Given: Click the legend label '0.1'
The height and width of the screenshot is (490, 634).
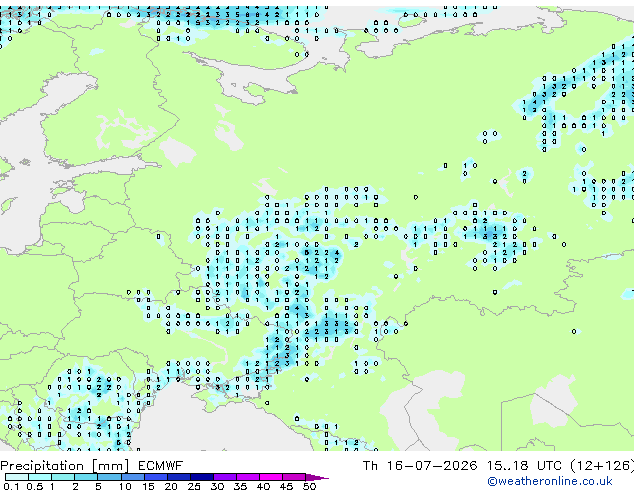Looking at the screenshot, I should (x=11, y=486).
